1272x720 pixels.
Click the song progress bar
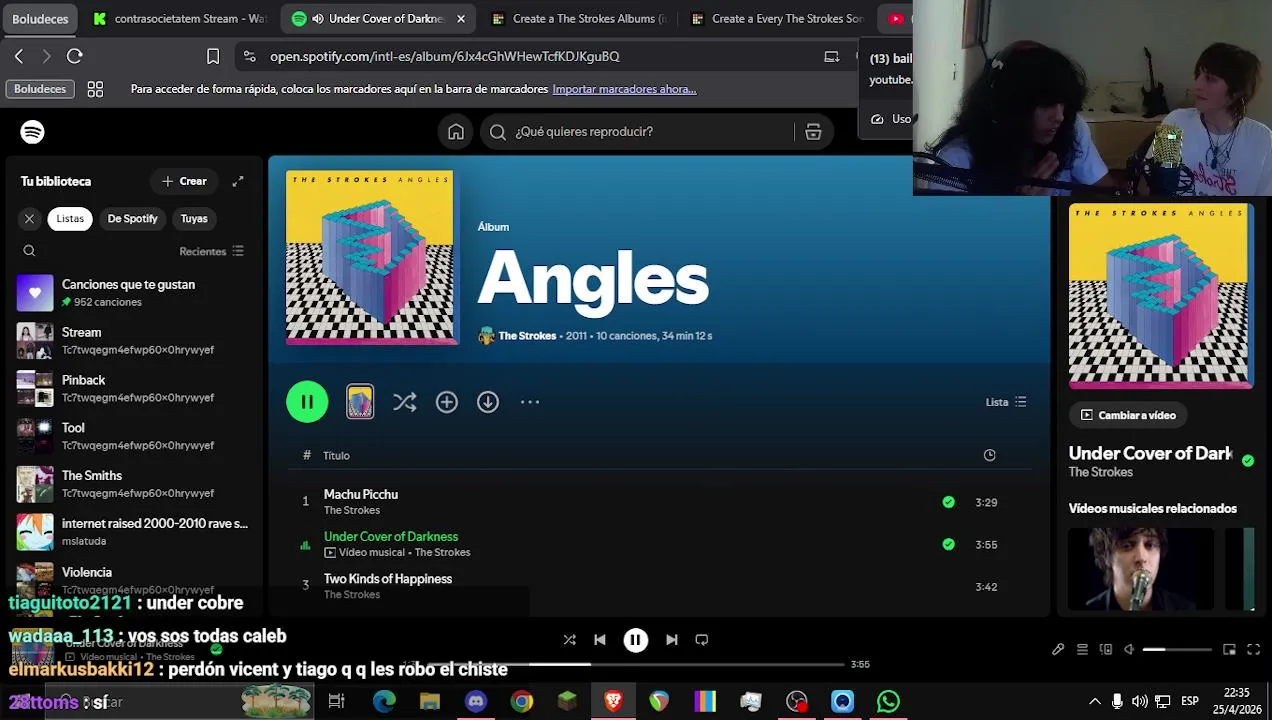(635, 664)
